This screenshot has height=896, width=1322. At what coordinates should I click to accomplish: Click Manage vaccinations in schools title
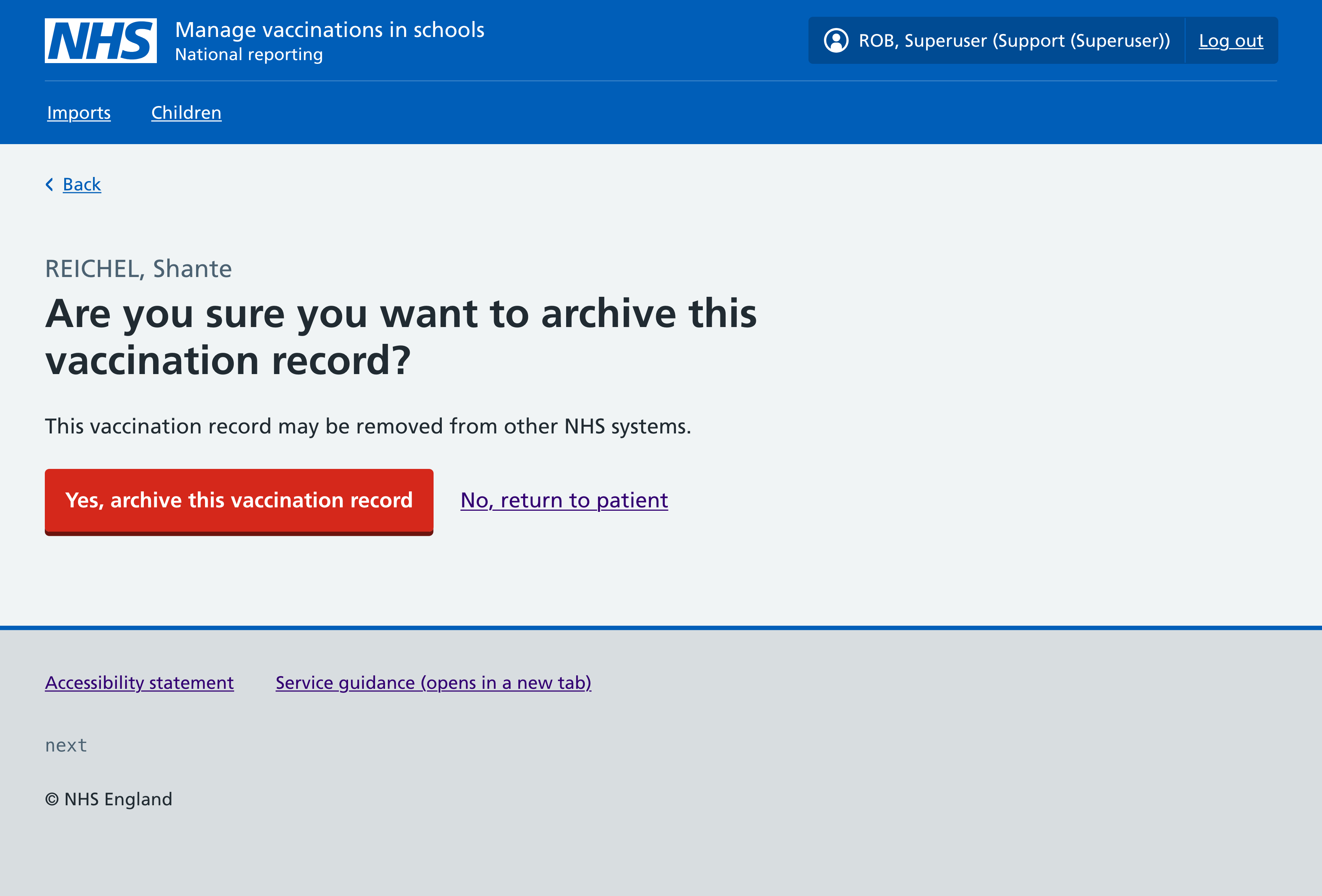click(x=329, y=29)
